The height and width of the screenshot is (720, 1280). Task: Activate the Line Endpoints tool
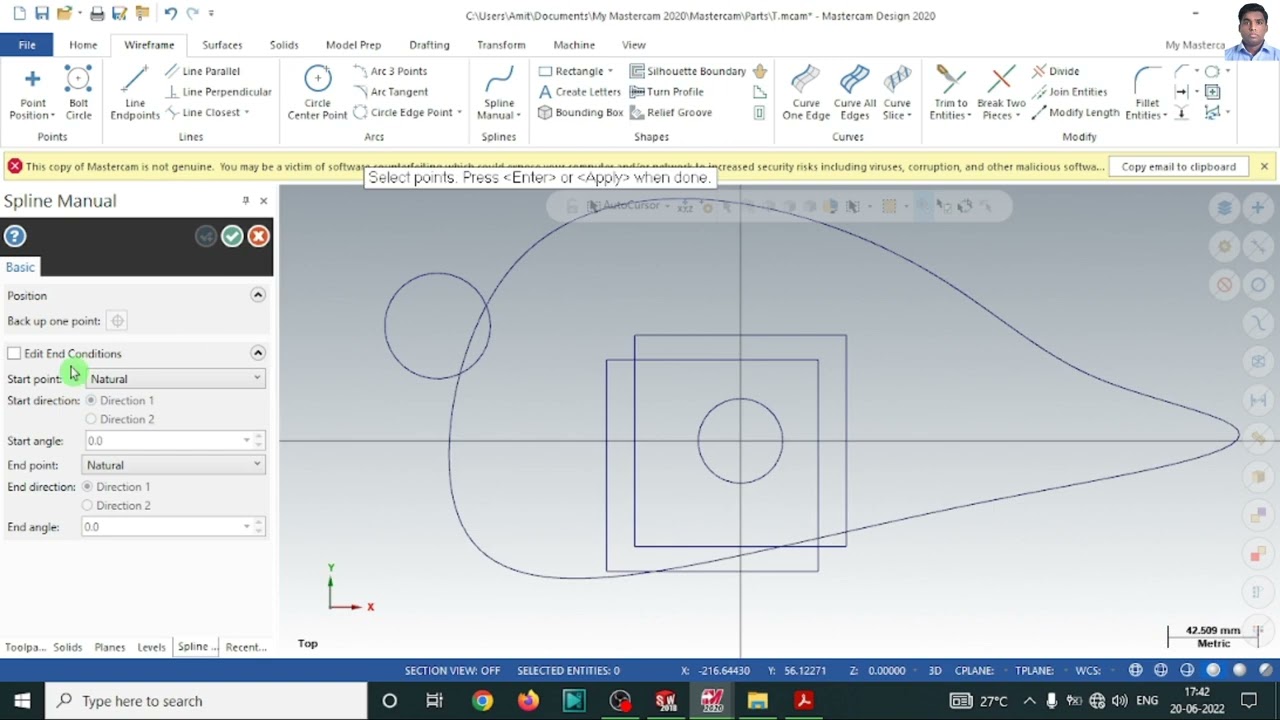tap(135, 93)
